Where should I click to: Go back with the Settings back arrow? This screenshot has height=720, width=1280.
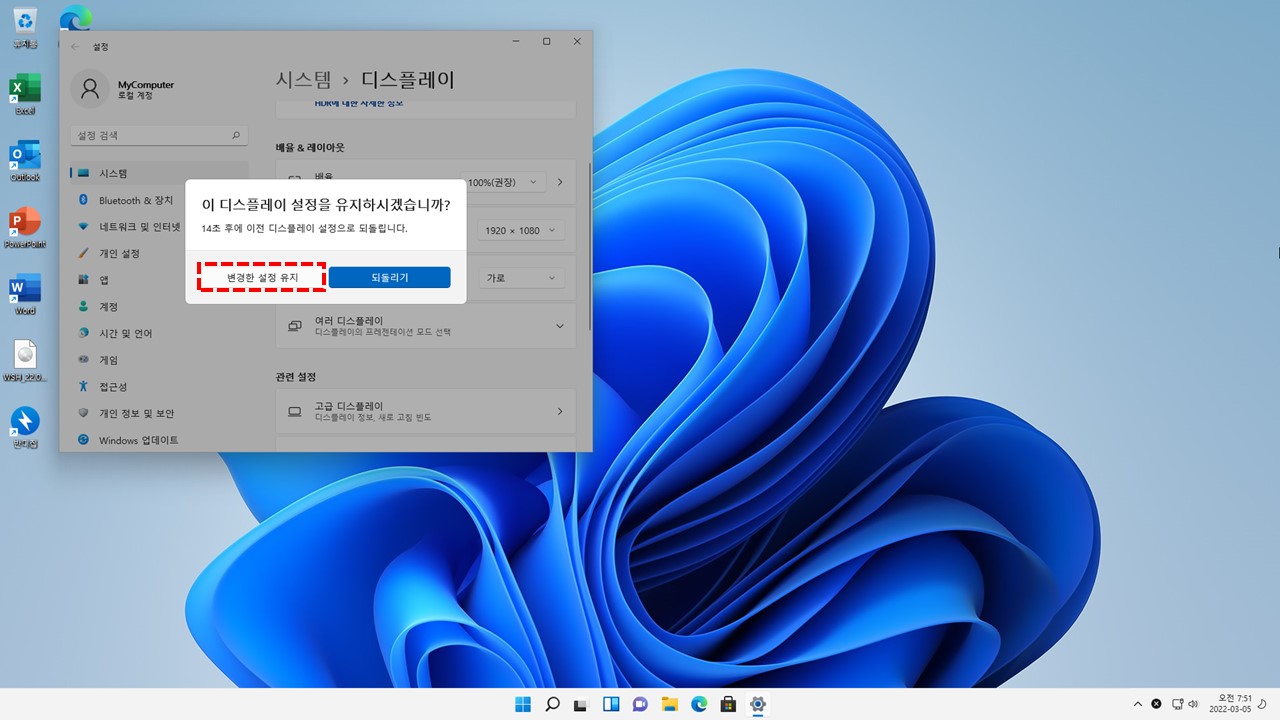(x=75, y=46)
